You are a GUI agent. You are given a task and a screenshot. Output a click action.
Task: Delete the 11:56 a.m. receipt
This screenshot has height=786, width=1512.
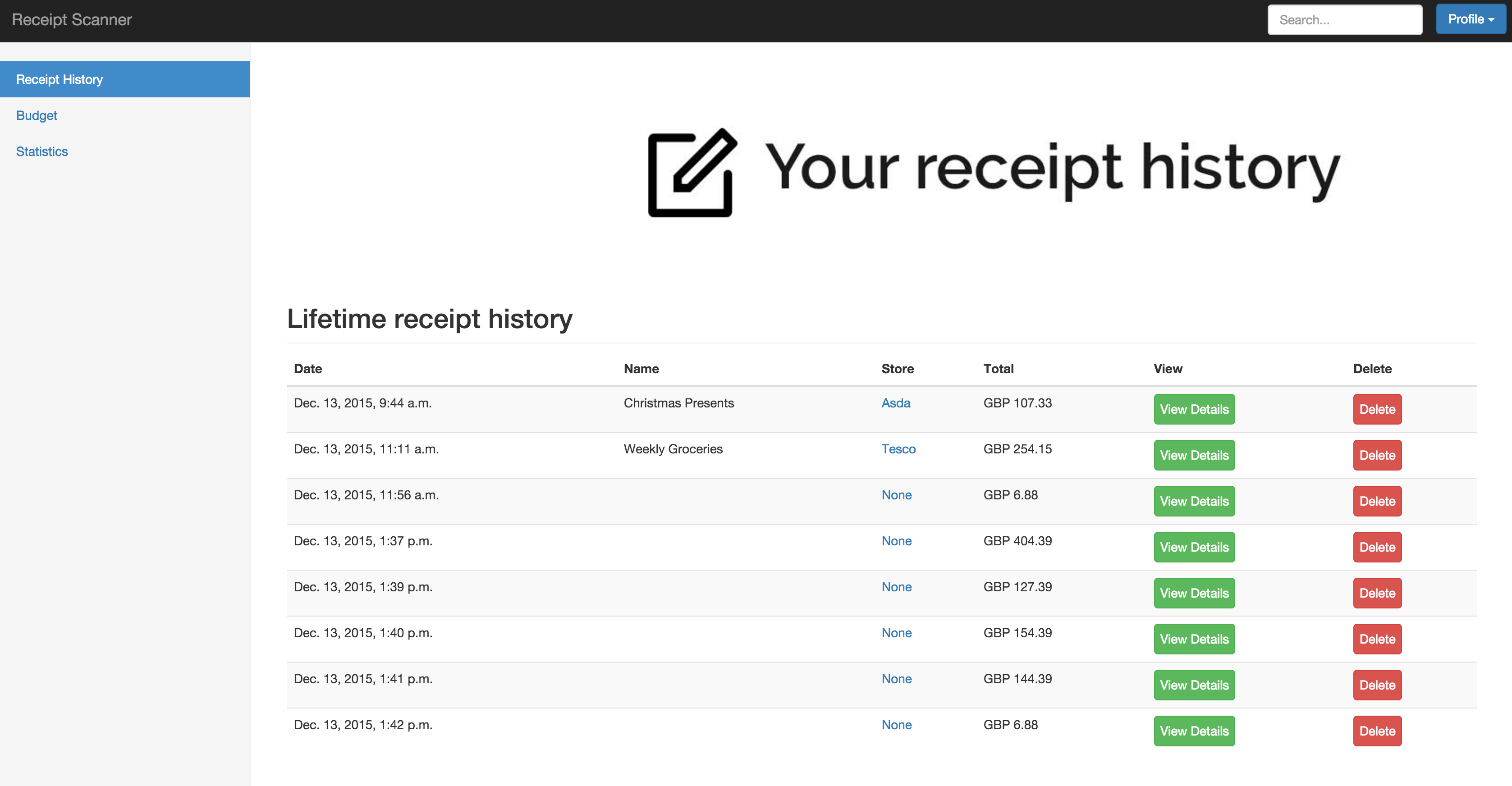pos(1376,501)
